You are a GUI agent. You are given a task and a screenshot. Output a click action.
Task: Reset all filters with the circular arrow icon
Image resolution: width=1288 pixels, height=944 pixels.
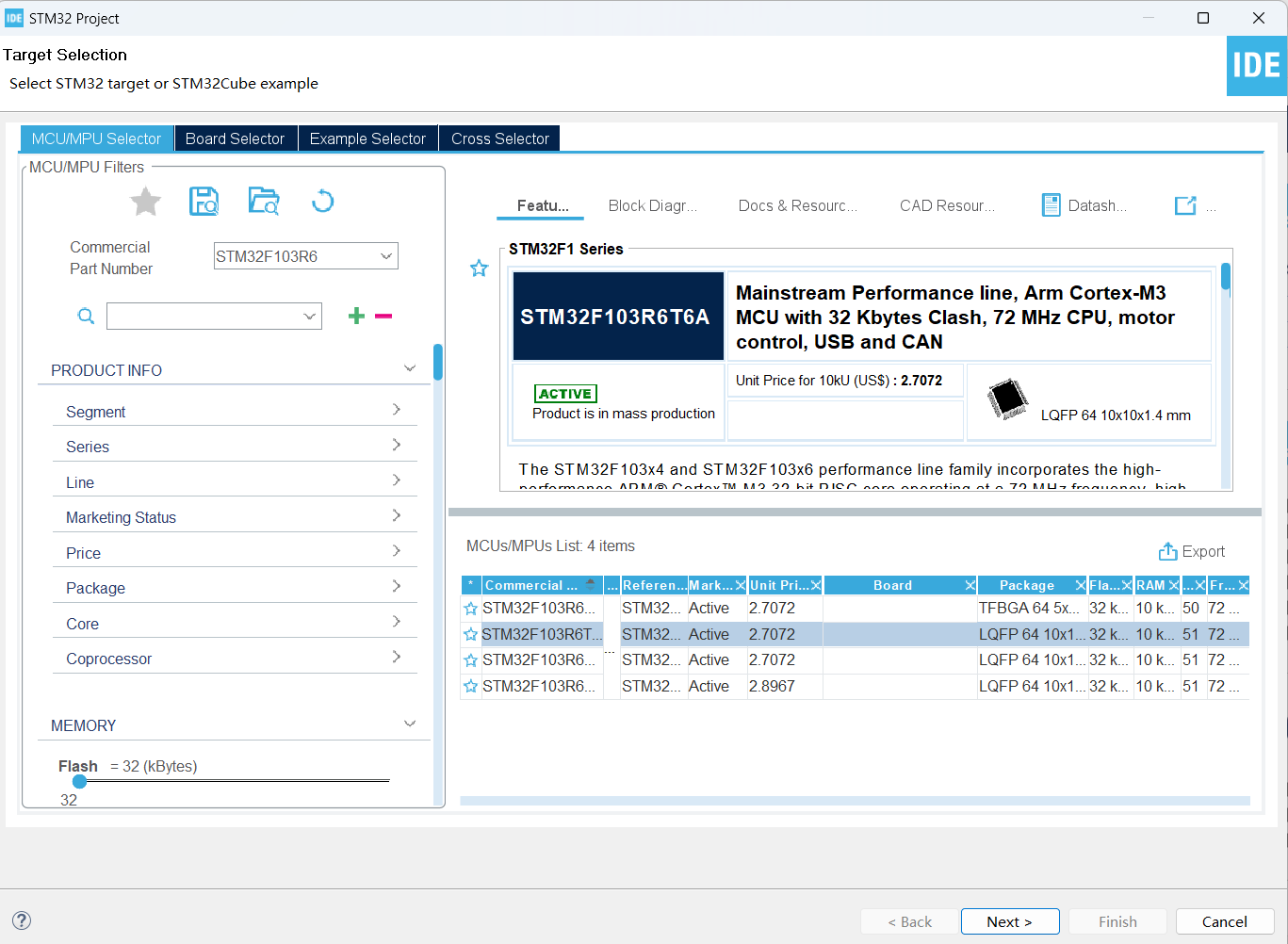[x=322, y=201]
